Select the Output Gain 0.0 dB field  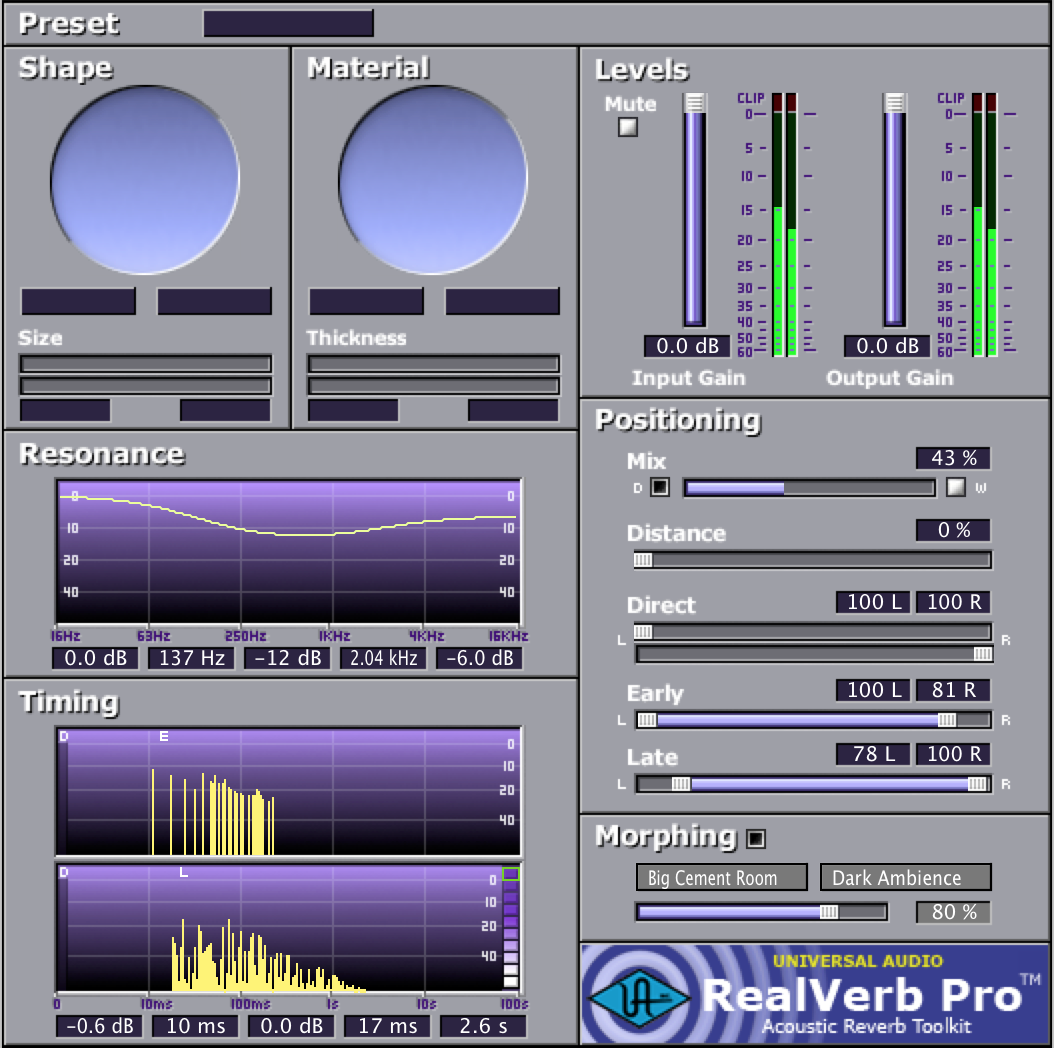(887, 346)
